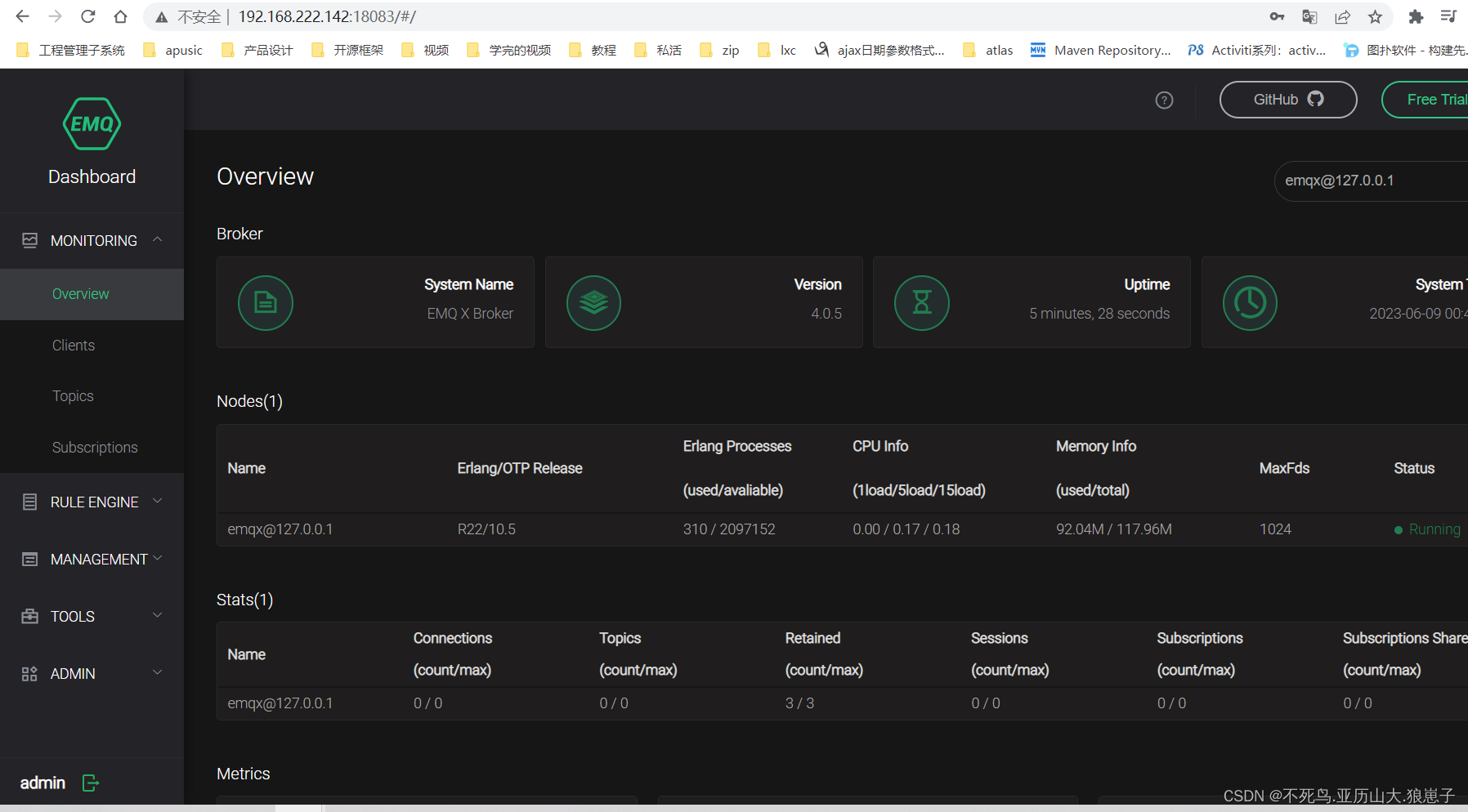Click node name emqx@127.0.0.1 in Nodes table

pos(280,529)
